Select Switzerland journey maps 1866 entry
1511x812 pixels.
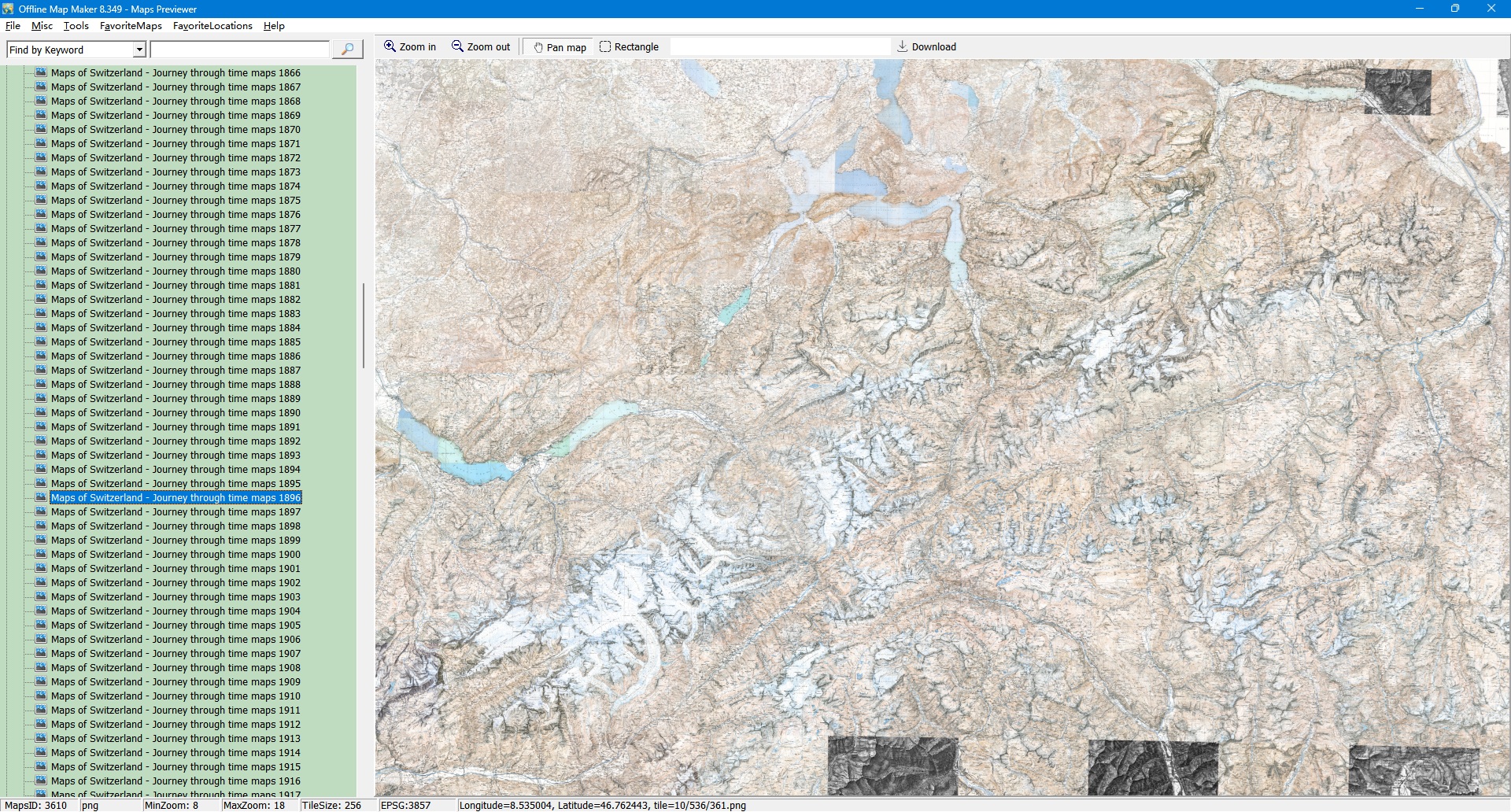175,73
